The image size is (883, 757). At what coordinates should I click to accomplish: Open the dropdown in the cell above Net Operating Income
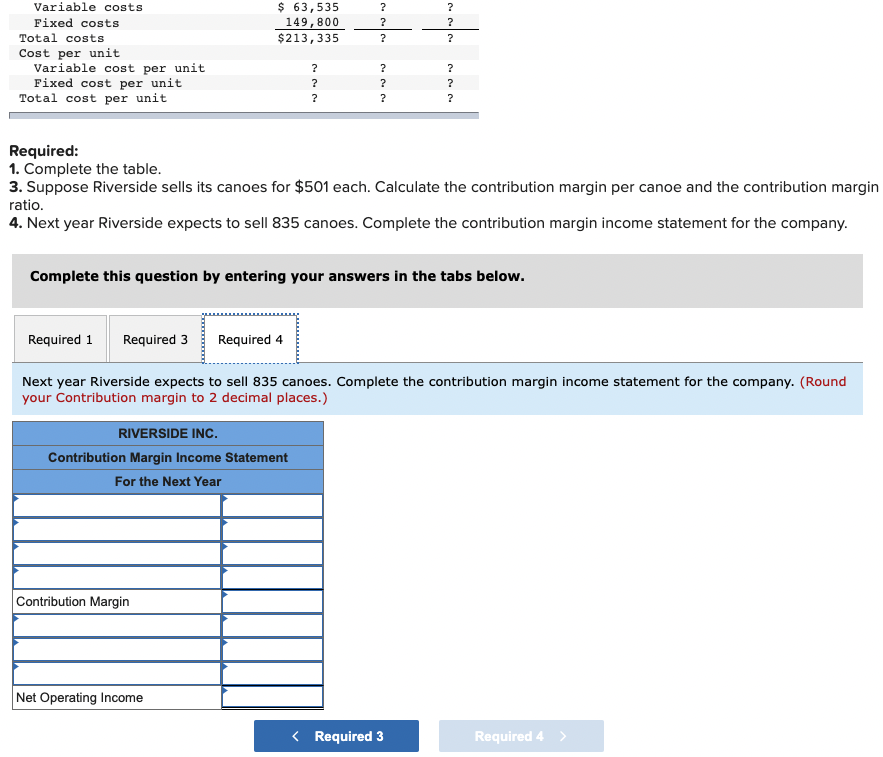pyautogui.click(x=115, y=673)
